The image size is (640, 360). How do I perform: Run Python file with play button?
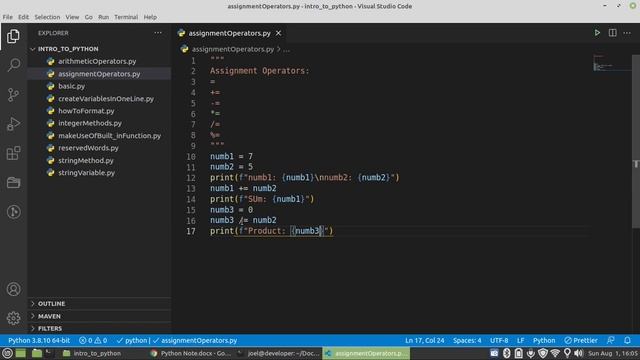[x=597, y=33]
